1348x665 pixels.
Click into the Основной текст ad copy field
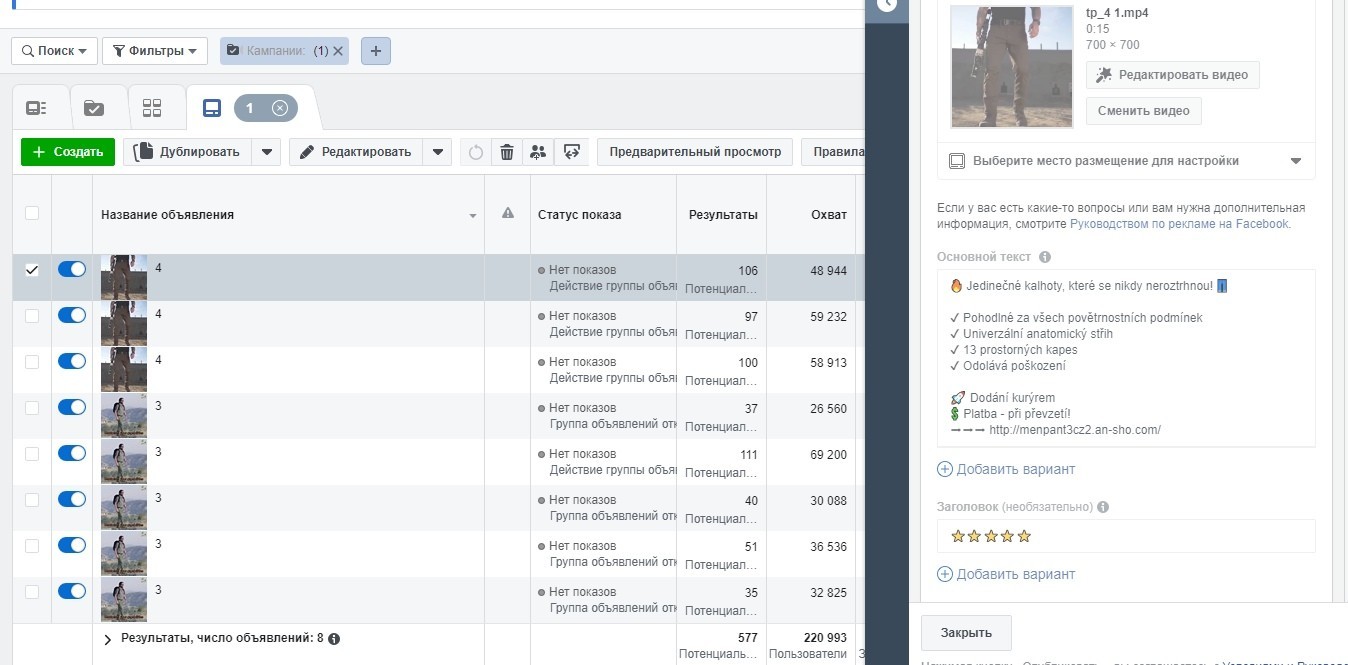pyautogui.click(x=1126, y=358)
